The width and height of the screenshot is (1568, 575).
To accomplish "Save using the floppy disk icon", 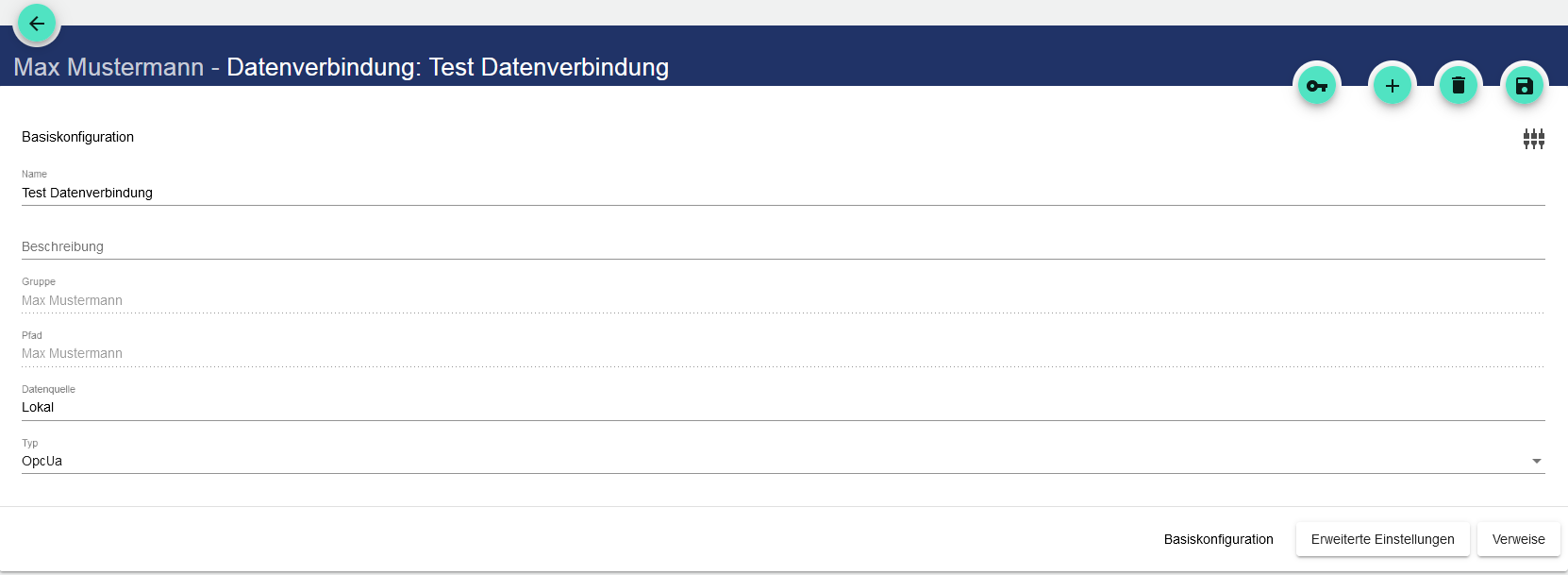I will point(1525,86).
